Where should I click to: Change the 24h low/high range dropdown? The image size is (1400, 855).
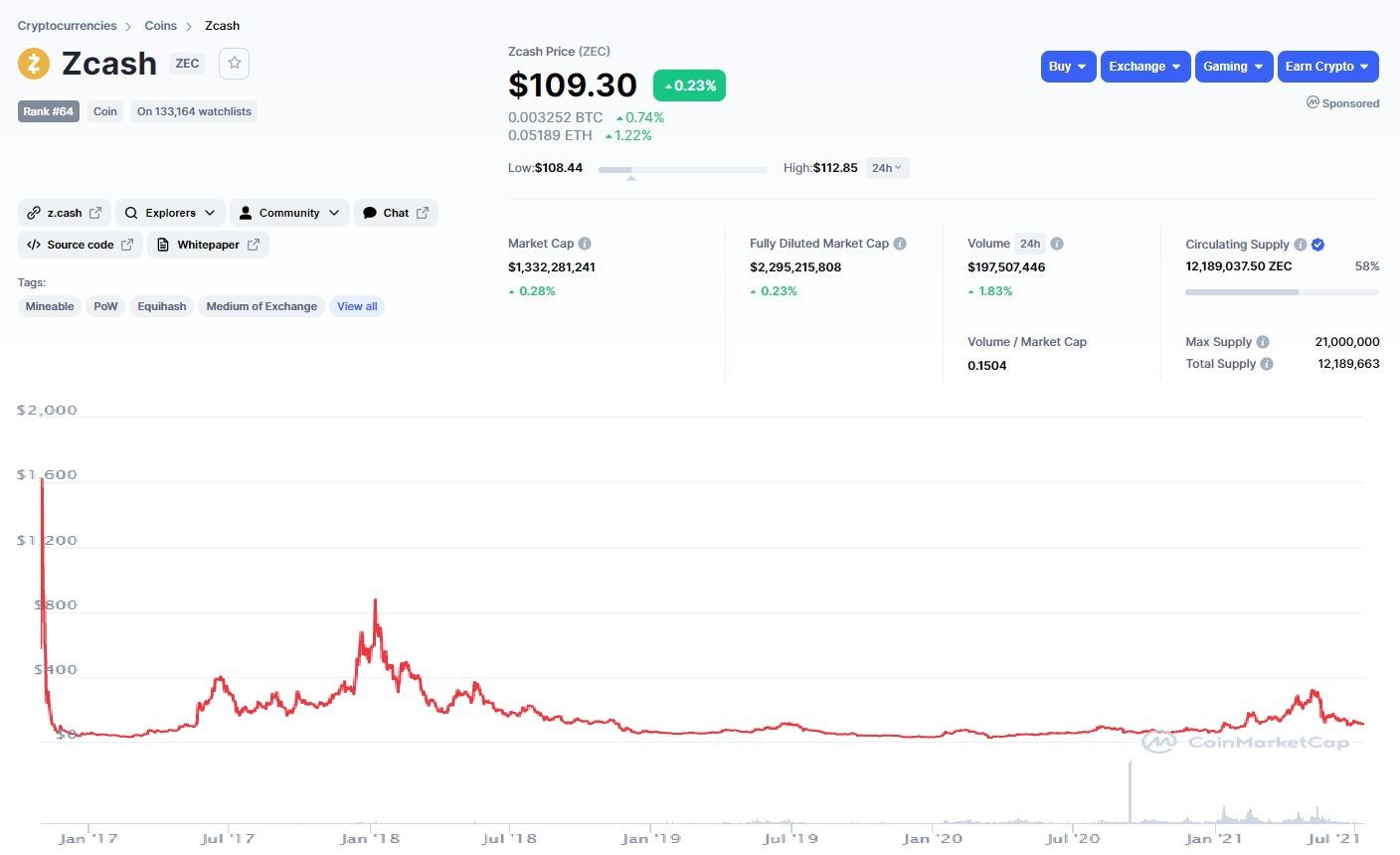tap(887, 168)
